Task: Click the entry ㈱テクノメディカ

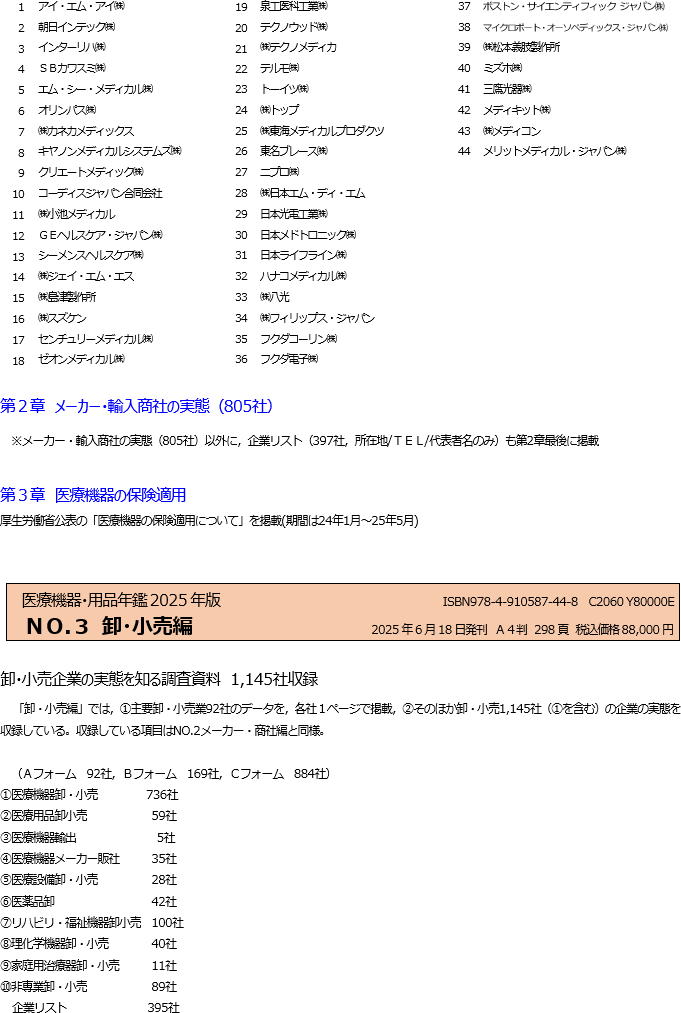Action: (299, 47)
